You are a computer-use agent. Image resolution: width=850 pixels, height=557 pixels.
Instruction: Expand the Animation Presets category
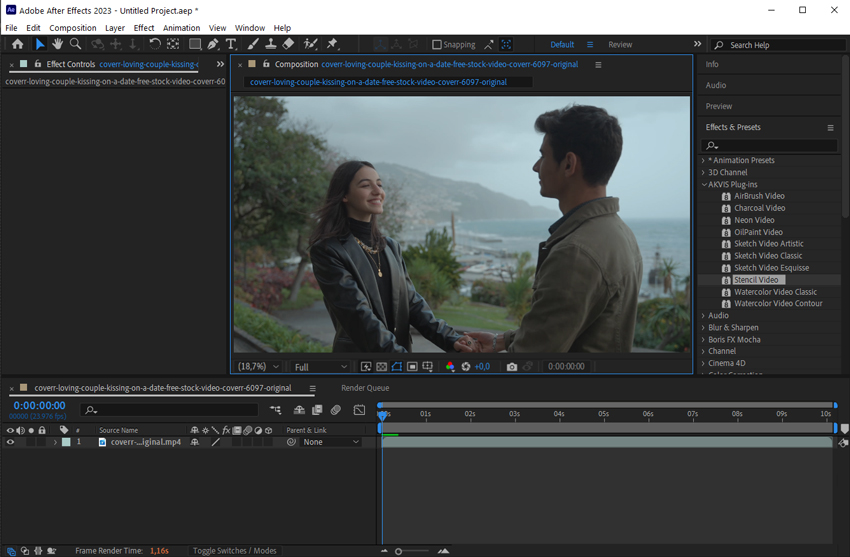point(703,160)
